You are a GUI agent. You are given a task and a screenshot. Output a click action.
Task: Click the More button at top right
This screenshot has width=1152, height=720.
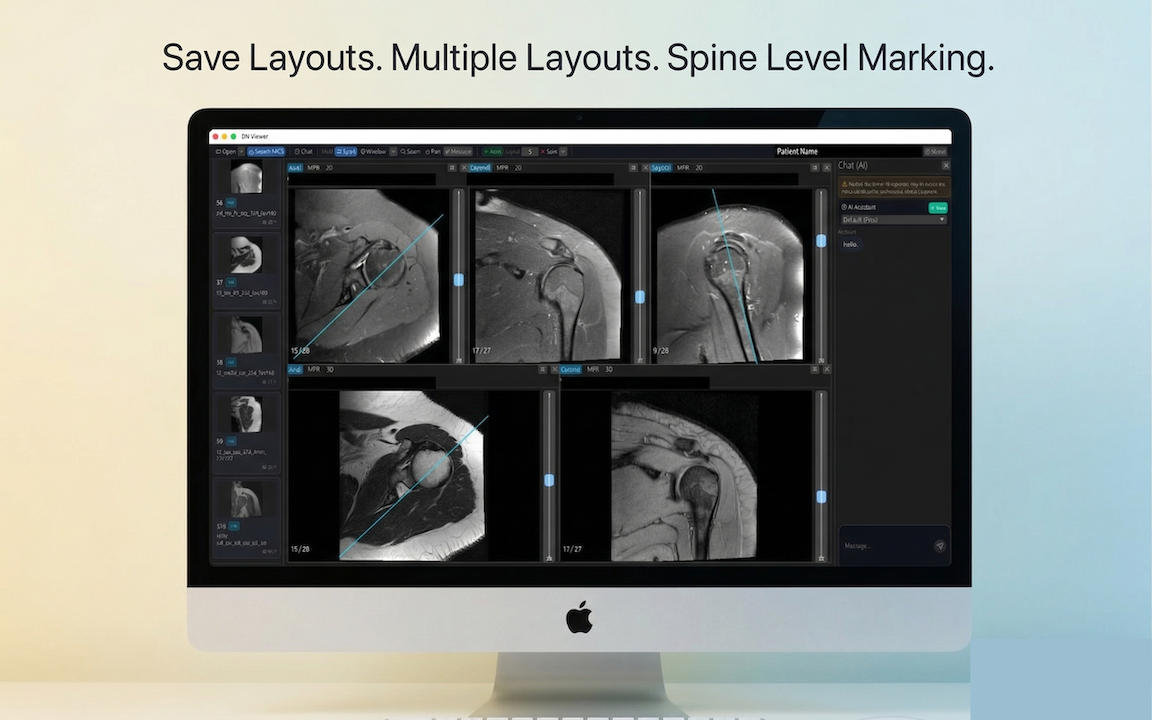pyautogui.click(x=936, y=151)
